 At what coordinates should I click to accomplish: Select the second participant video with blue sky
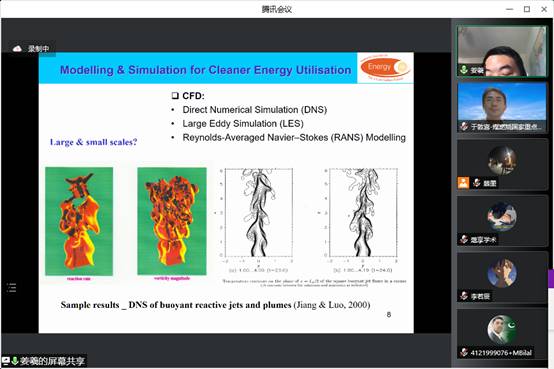tap(502, 107)
